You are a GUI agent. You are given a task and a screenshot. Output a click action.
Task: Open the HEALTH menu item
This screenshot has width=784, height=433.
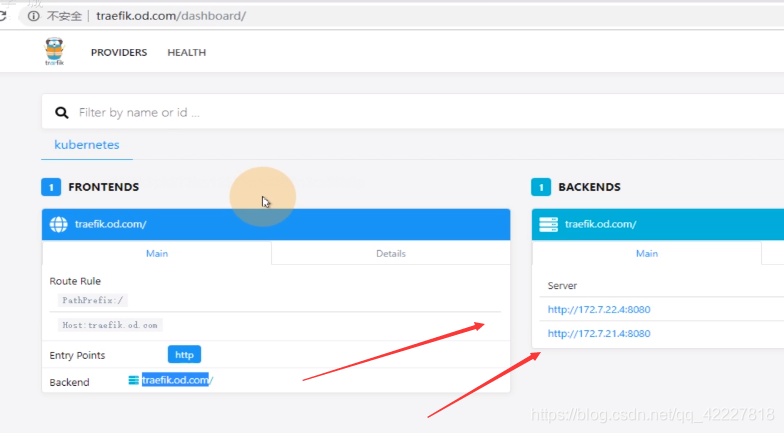coord(186,52)
